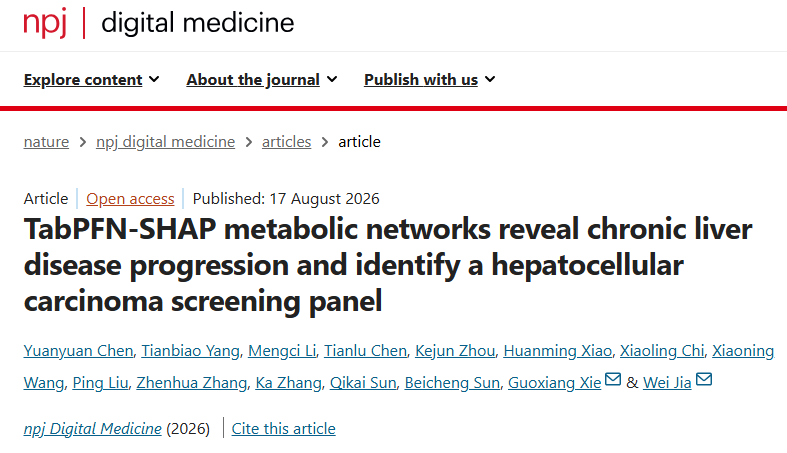Click the email envelope icon beside Guoxiang Xie

click(x=613, y=379)
